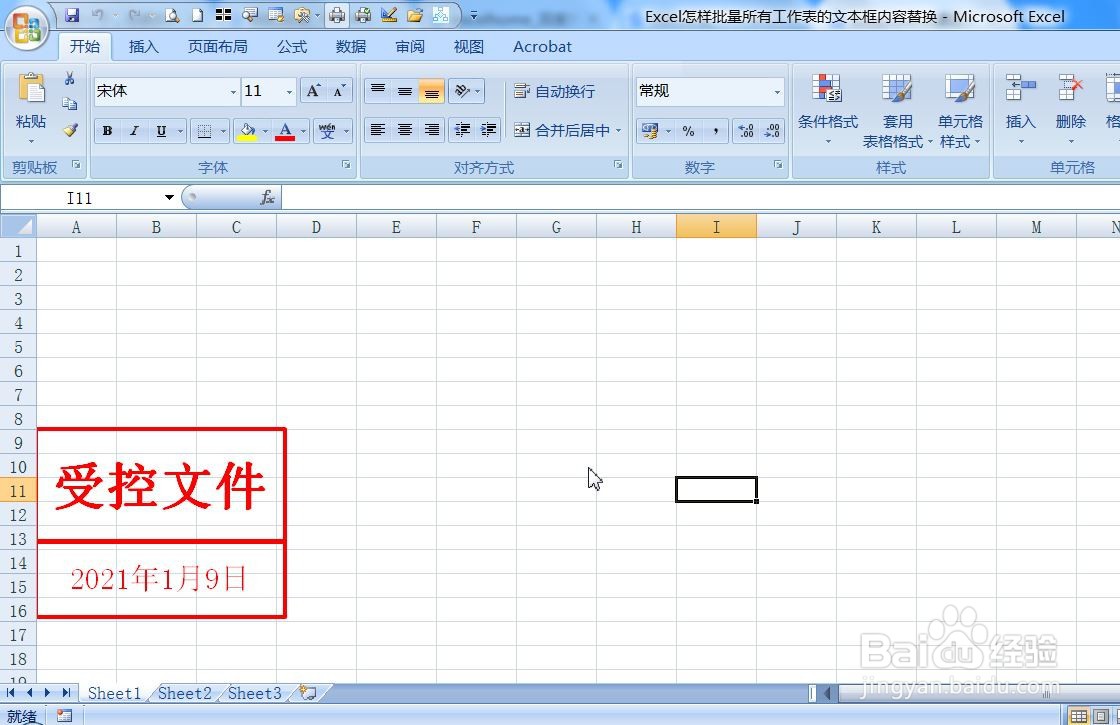Switch to Sheet3 tab
1120x725 pixels.
(x=254, y=693)
